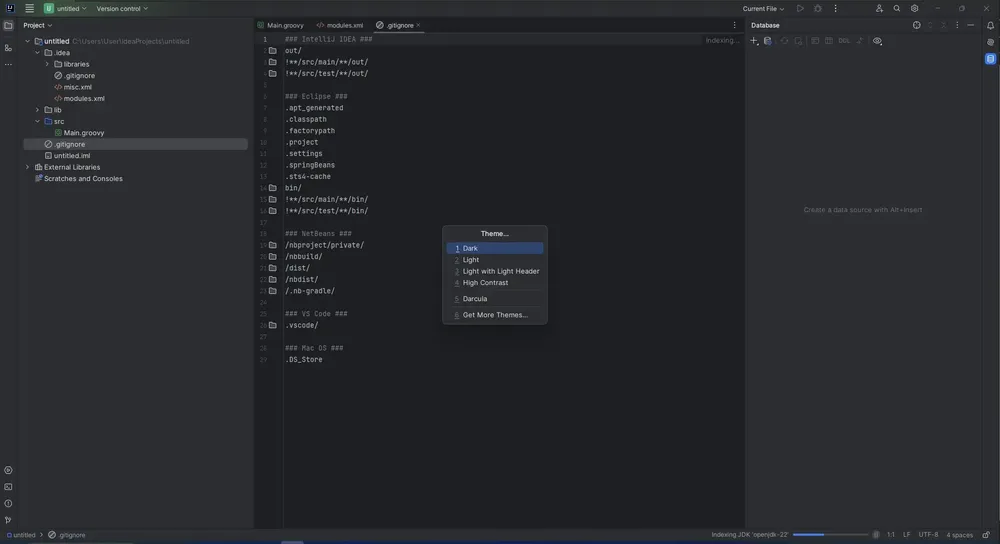
Task: Toggle read-only lock icon in status bar
Action: [x=986, y=534]
